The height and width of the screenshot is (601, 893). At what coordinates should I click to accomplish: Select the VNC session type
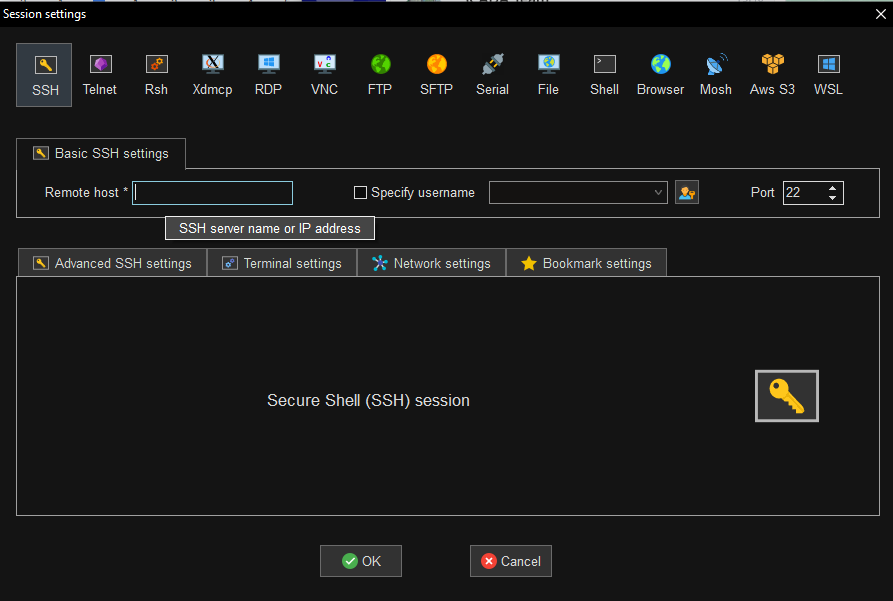coord(324,75)
